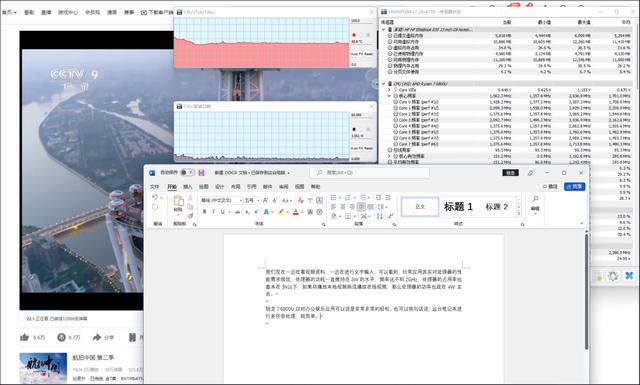
Task: Select the Heading 1 style in Word
Action: click(458, 207)
